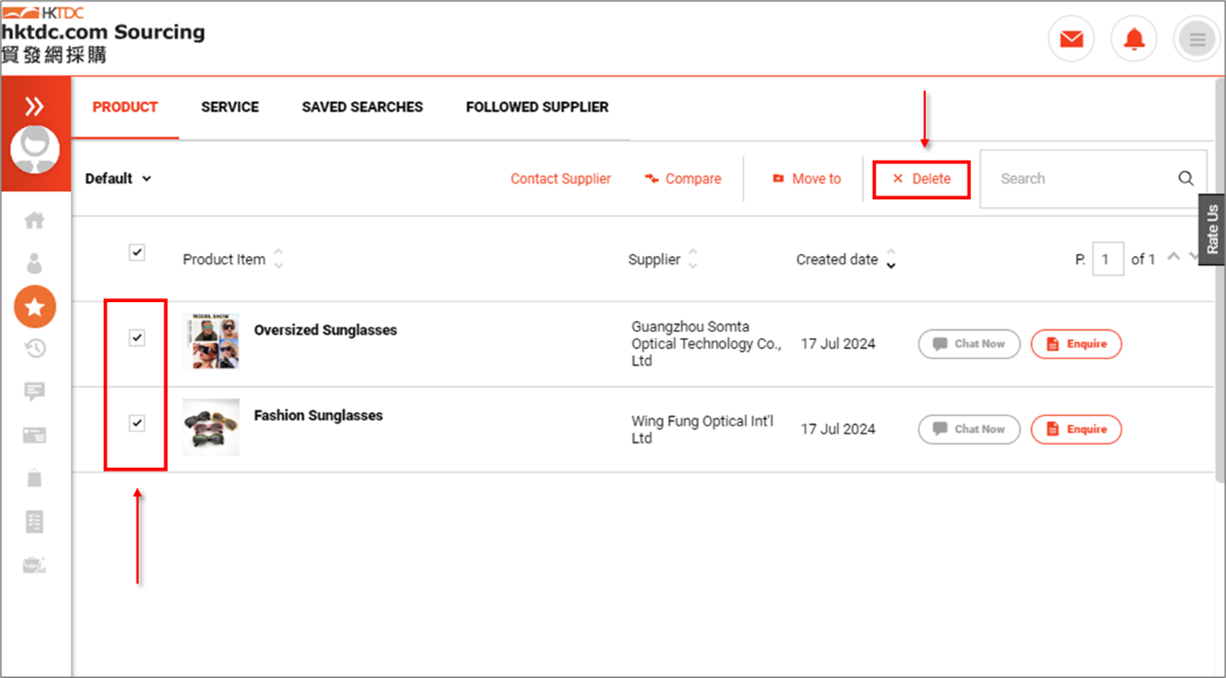The image size is (1226, 678).
Task: Open the Rate Us side tab
Action: point(1212,229)
